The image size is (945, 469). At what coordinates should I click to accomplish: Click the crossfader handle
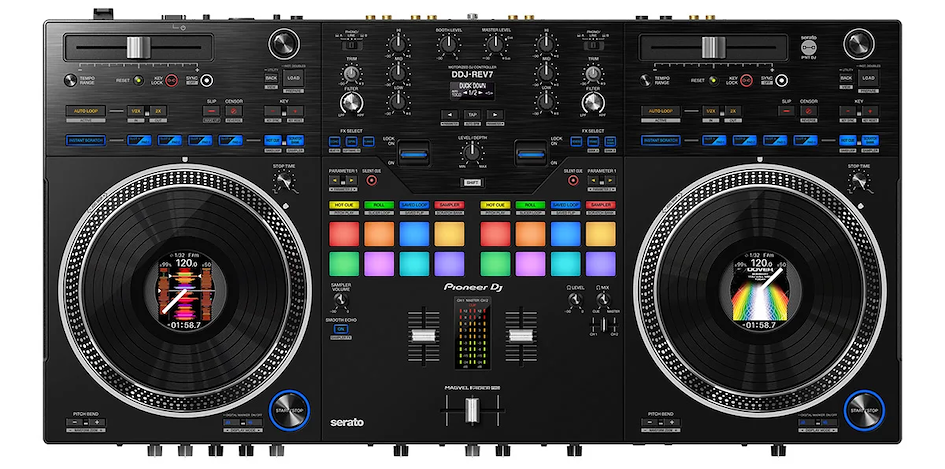(x=472, y=410)
